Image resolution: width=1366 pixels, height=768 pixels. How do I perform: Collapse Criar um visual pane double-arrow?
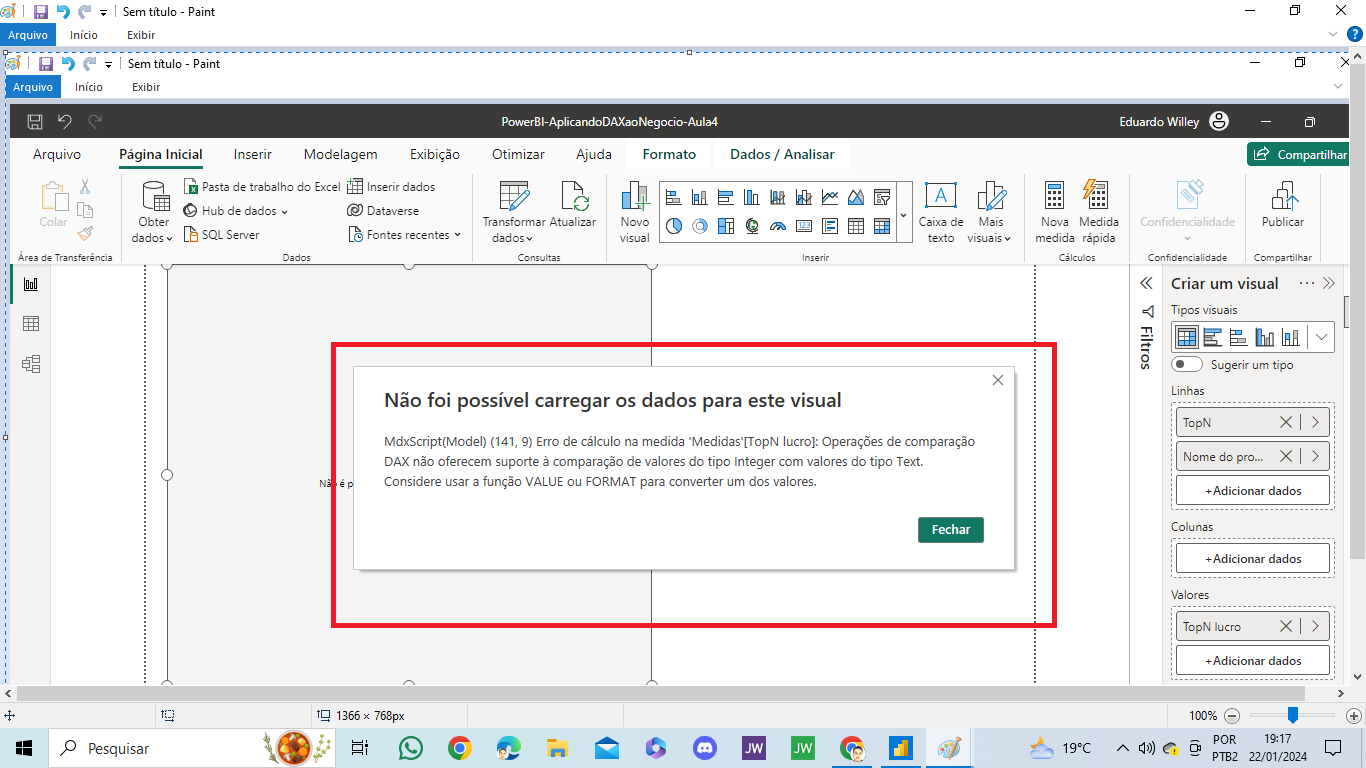[1329, 284]
